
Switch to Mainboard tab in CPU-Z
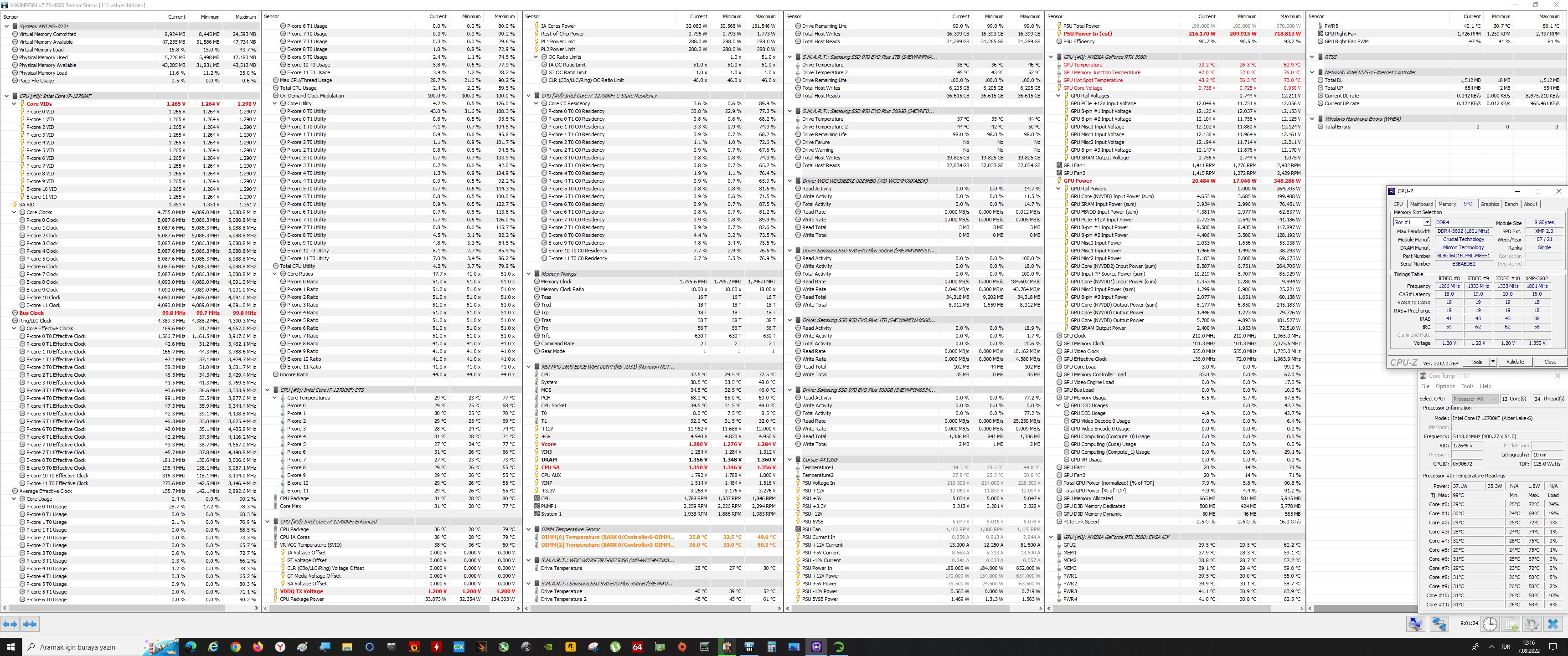1421,204
